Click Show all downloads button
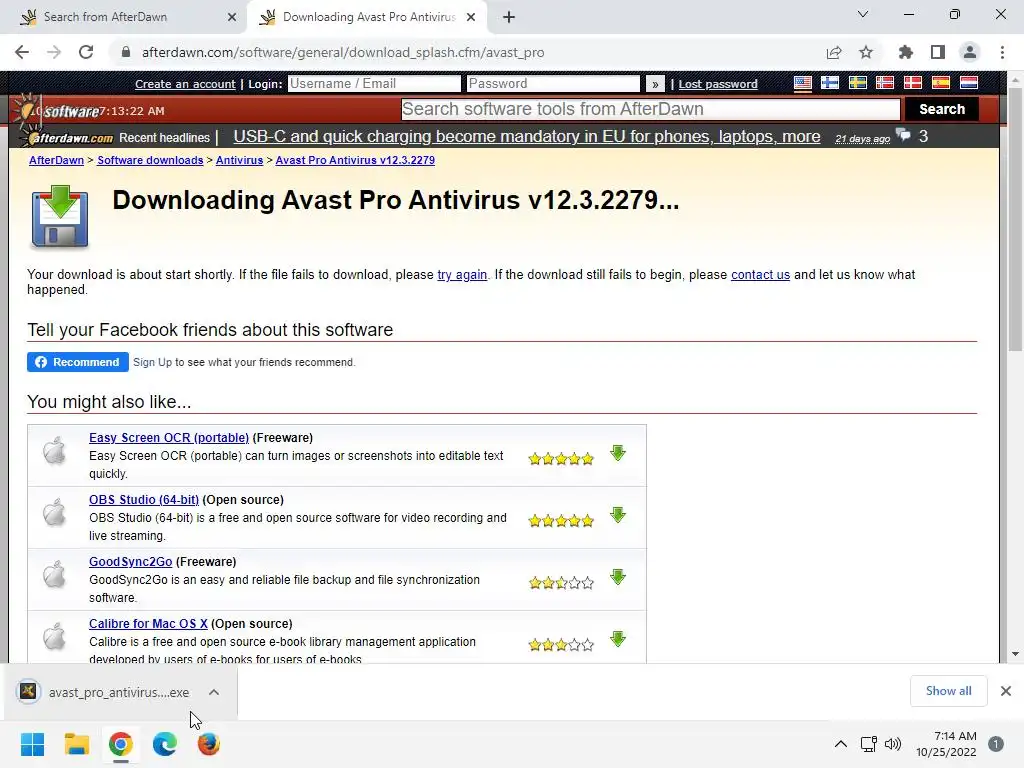The image size is (1024, 768). pos(948,691)
